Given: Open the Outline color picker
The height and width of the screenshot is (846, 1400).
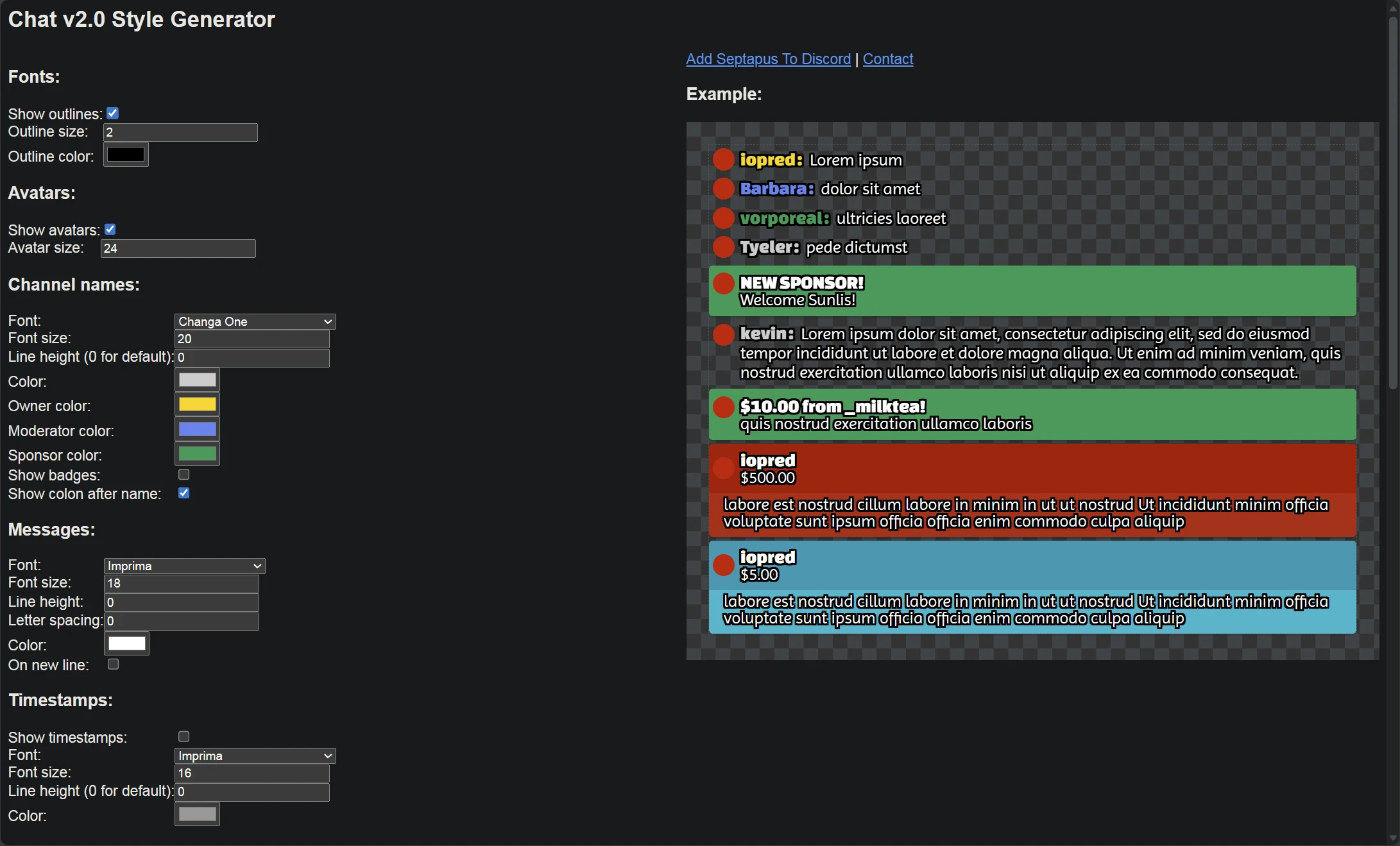Looking at the screenshot, I should (x=125, y=155).
